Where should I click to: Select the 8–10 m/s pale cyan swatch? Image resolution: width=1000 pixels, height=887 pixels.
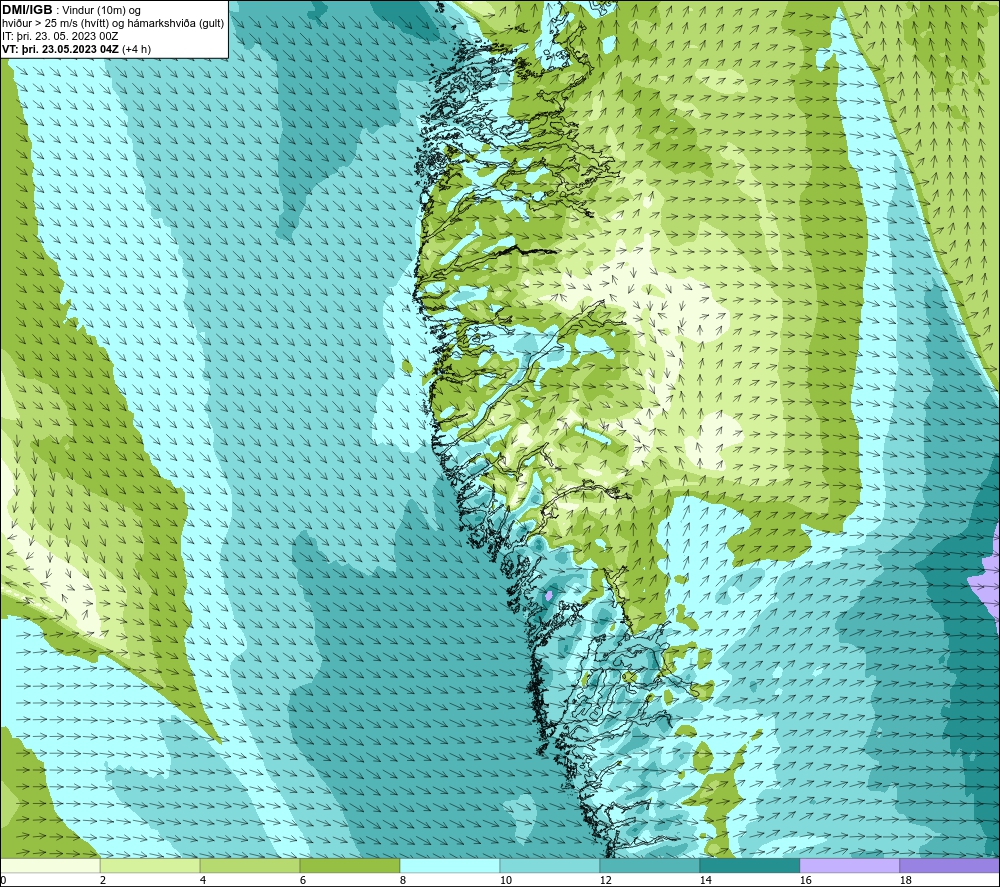pyautogui.click(x=450, y=865)
